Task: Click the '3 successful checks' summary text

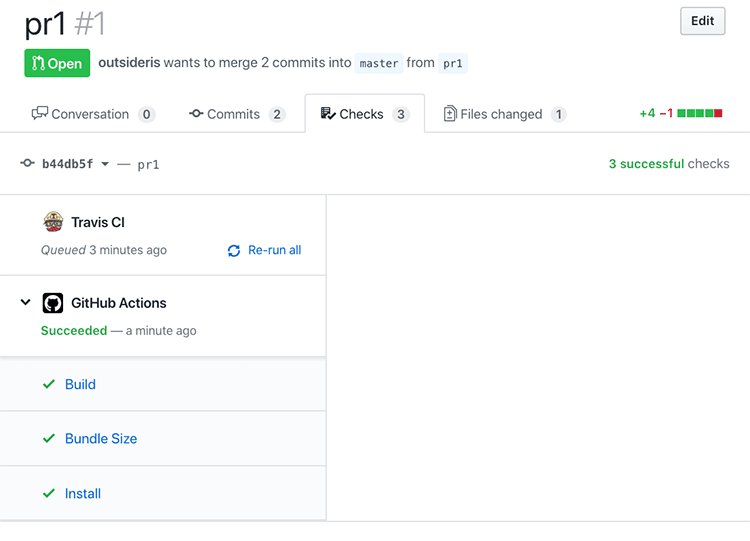Action: click(669, 164)
